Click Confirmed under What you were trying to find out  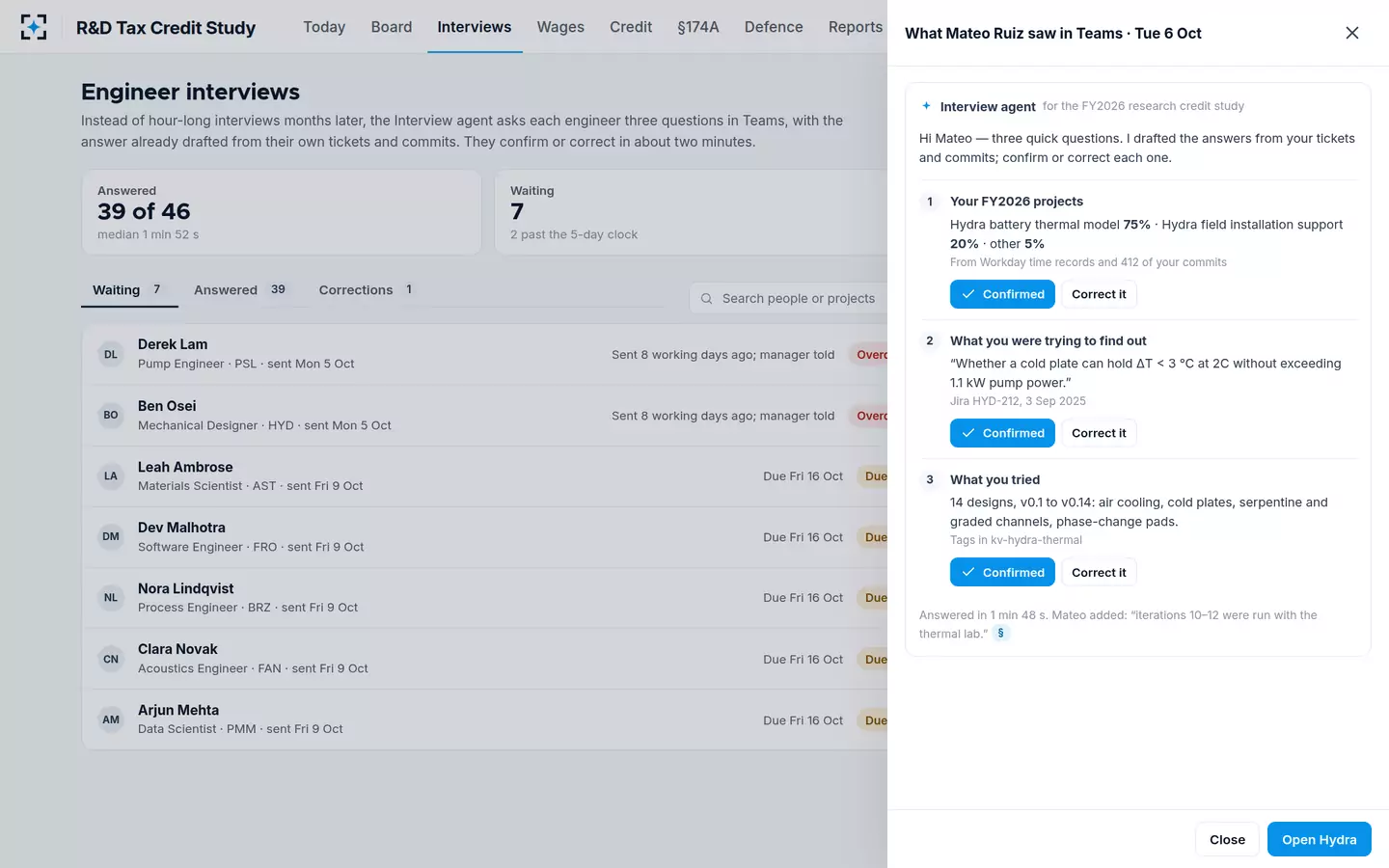(1002, 433)
